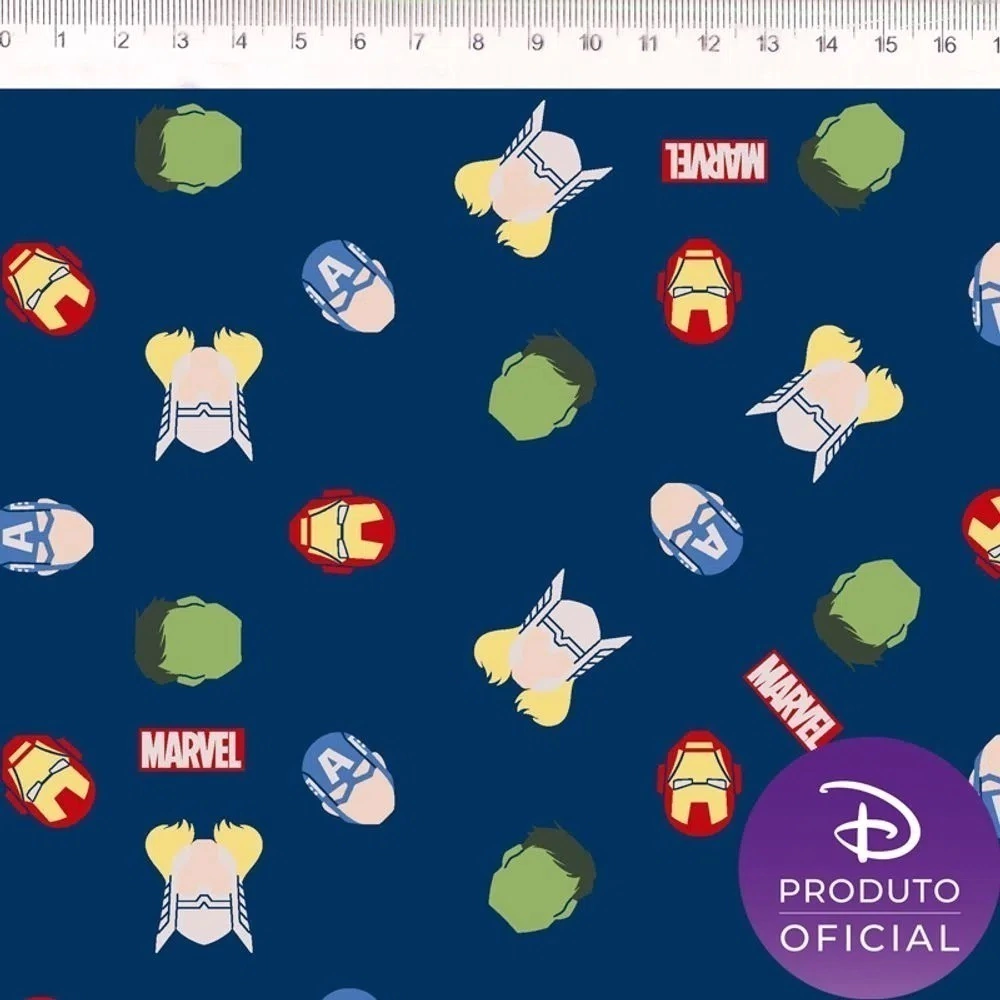Screen dimensions: 1000x1000
Task: Click the ruler mark labeled 14
Action: click(827, 44)
